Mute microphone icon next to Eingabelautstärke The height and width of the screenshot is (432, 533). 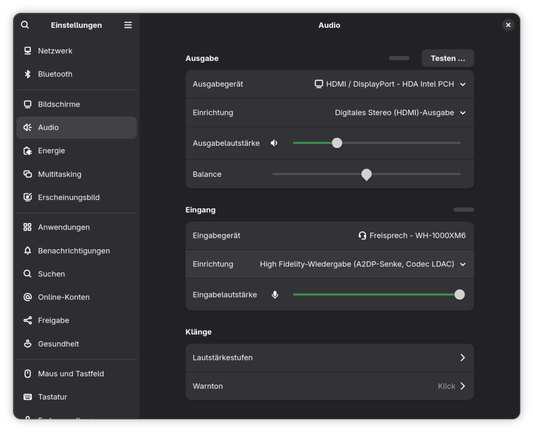click(275, 295)
